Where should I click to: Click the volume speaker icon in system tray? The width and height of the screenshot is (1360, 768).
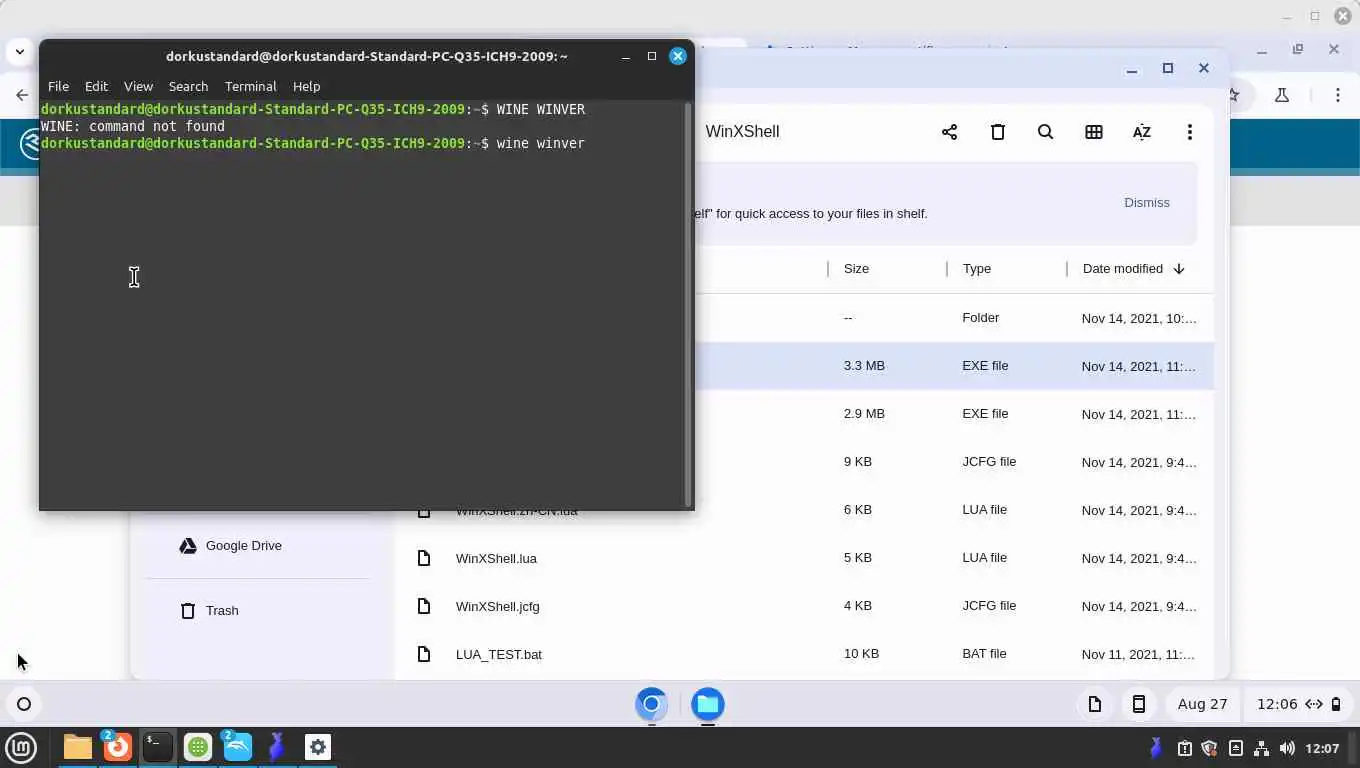1287,748
